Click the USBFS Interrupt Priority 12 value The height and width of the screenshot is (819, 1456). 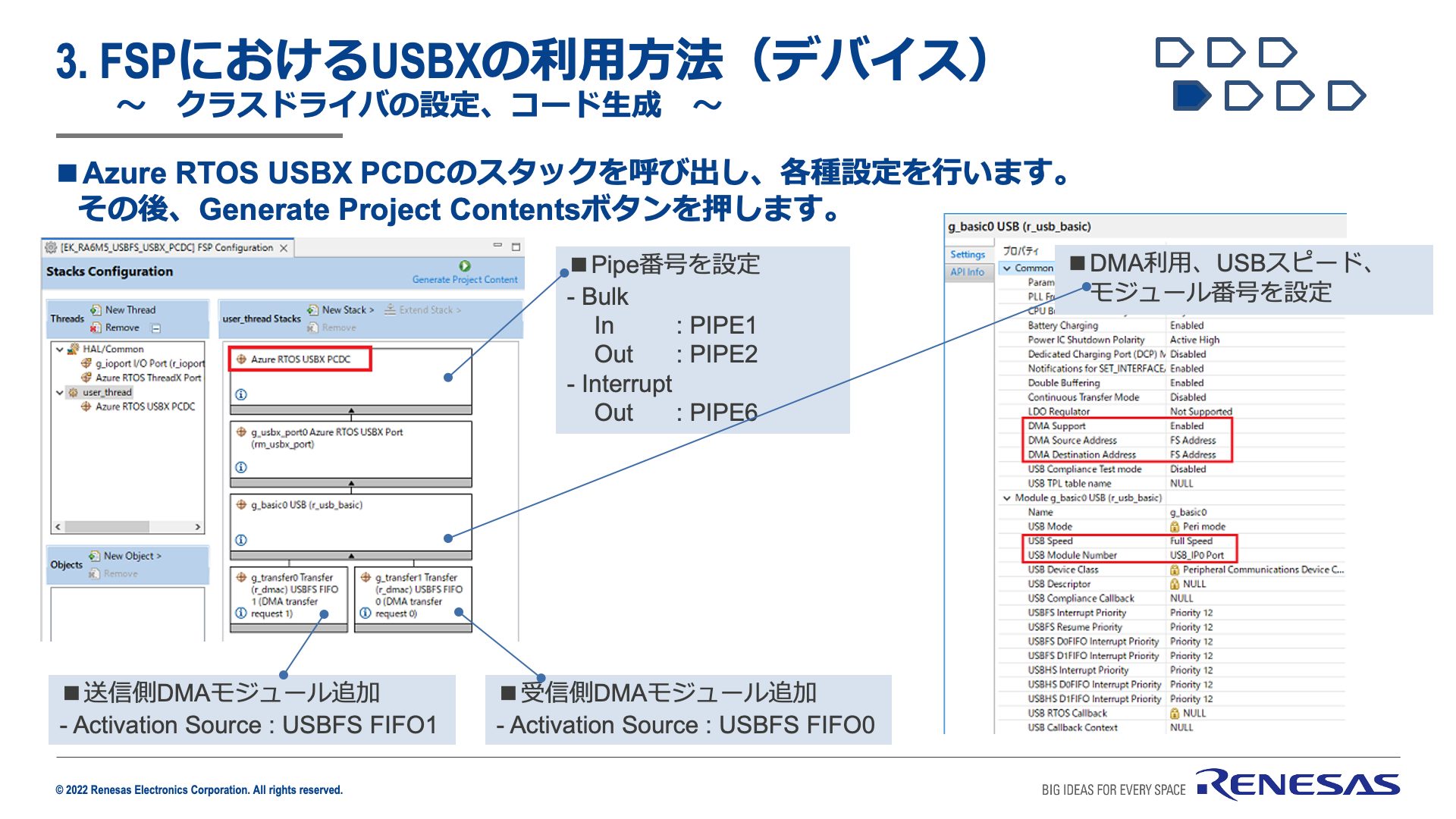click(x=1191, y=613)
